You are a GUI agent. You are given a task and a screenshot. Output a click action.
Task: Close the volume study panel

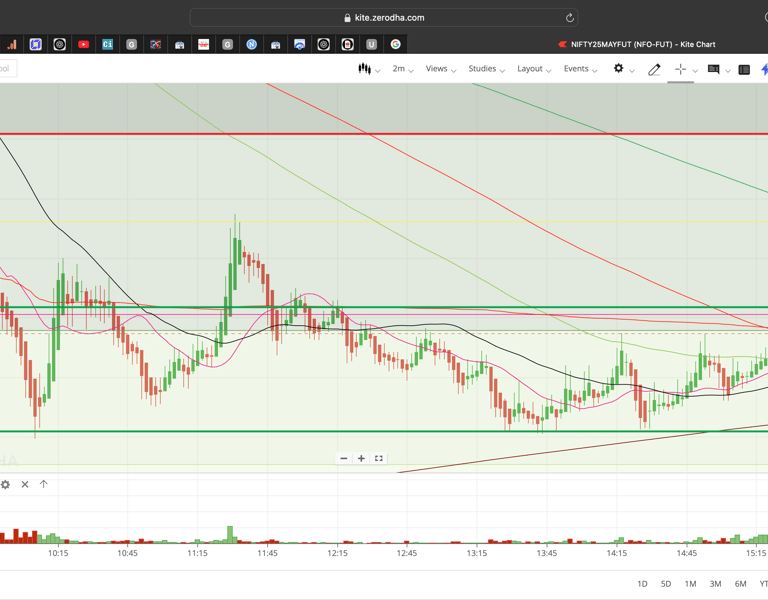point(25,484)
